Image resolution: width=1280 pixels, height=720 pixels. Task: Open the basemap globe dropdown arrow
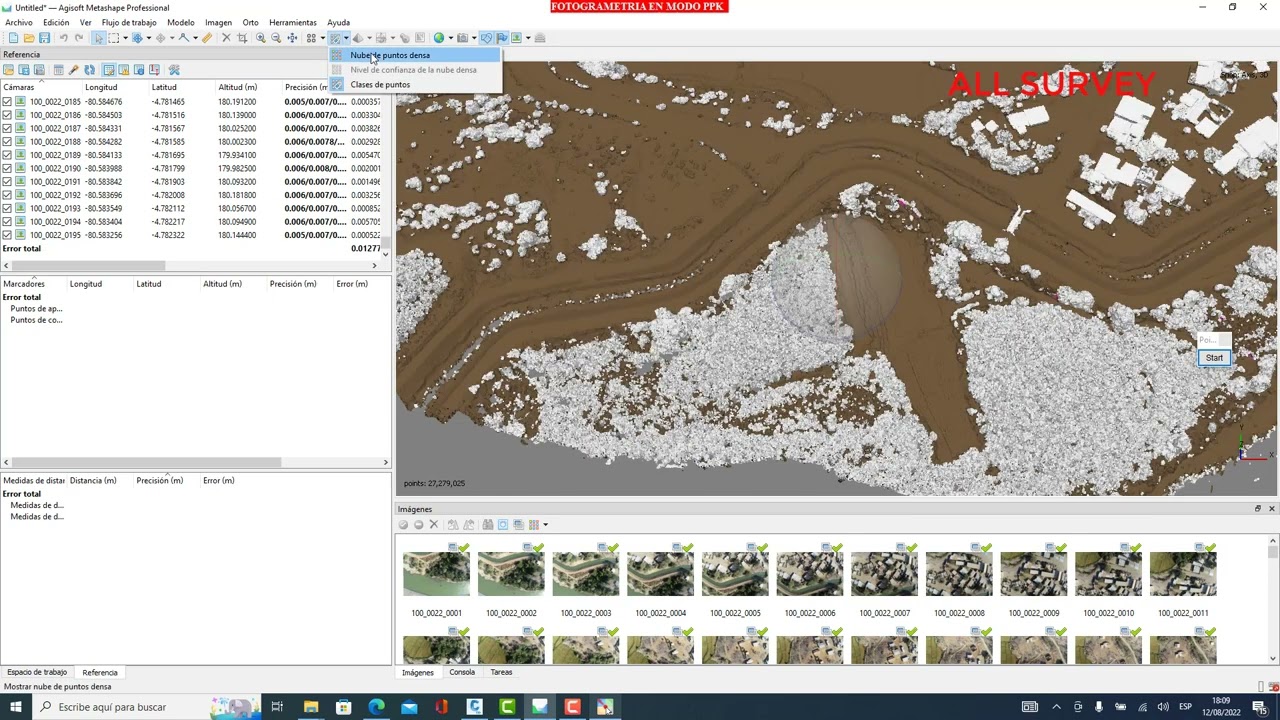click(x=451, y=38)
